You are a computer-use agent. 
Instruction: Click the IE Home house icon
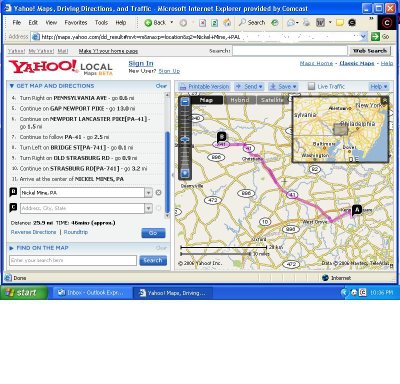(x=227, y=23)
